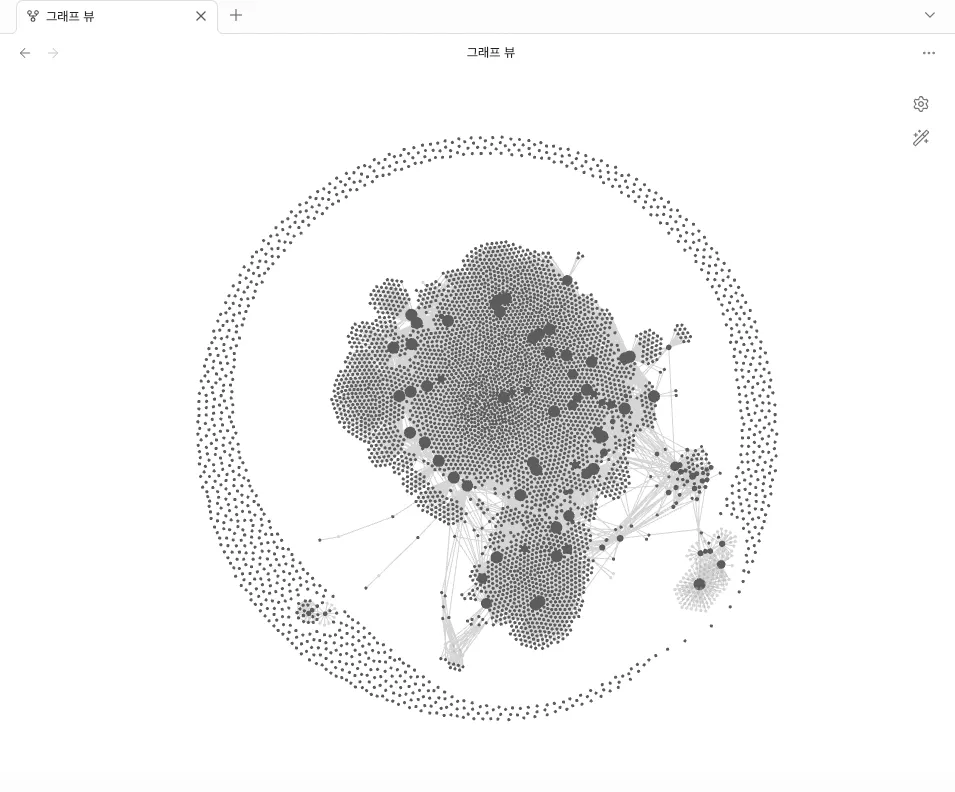The image size is (955, 792).
Task: Select hub node of light radial fan cluster
Action: pyautogui.click(x=699, y=584)
